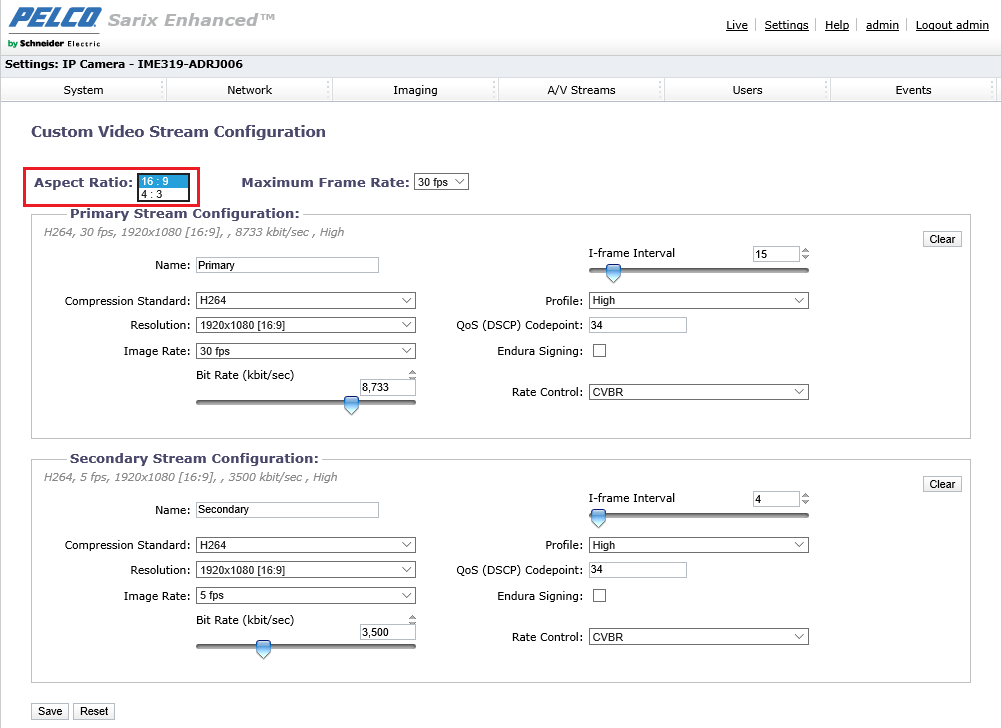1002x728 pixels.
Task: Open primary stream Resolution dropdown
Action: 305,325
